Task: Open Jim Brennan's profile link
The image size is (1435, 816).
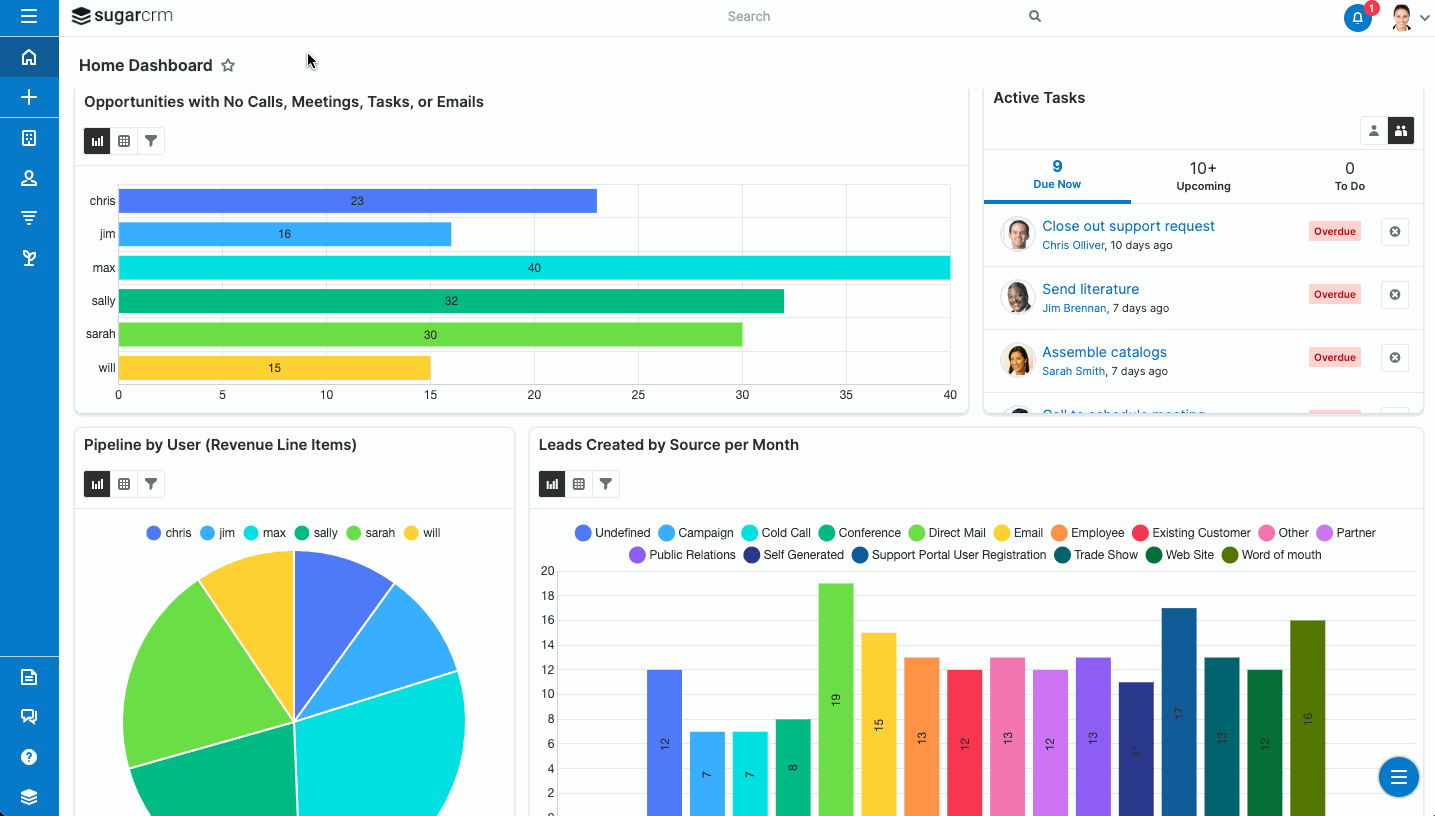Action: pyautogui.click(x=1074, y=308)
